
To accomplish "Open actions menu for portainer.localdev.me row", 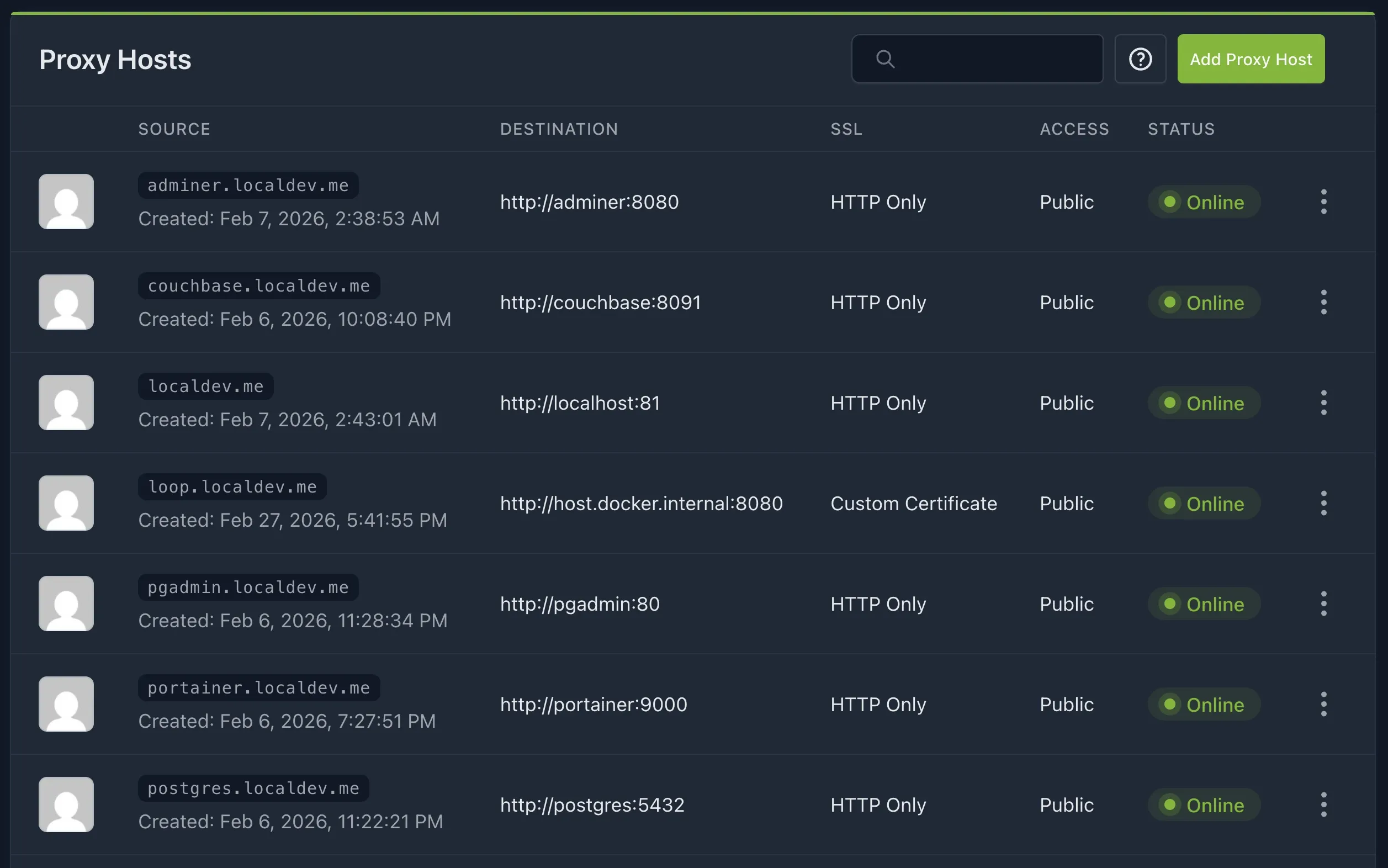I will pos(1324,705).
